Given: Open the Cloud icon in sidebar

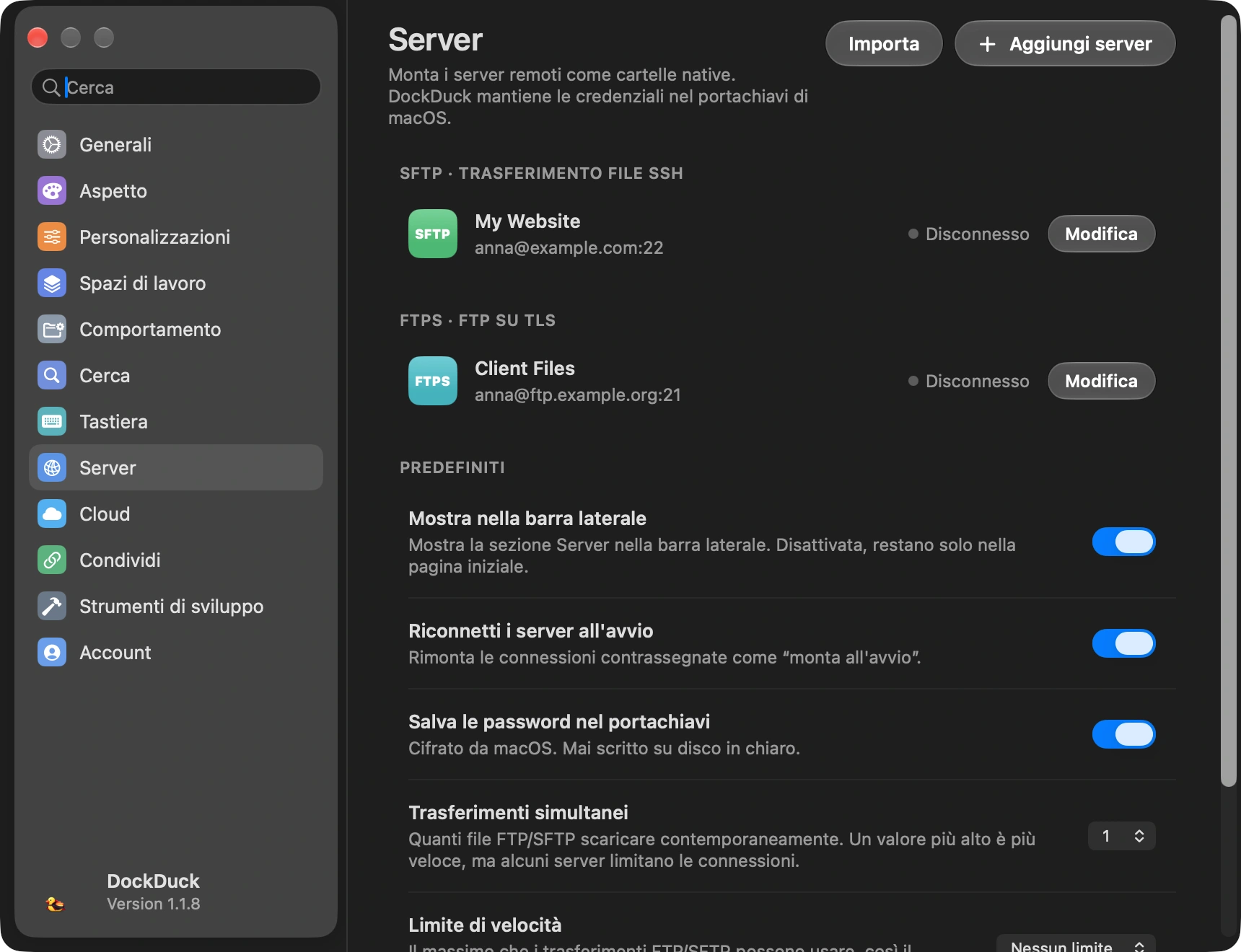Looking at the screenshot, I should point(52,514).
